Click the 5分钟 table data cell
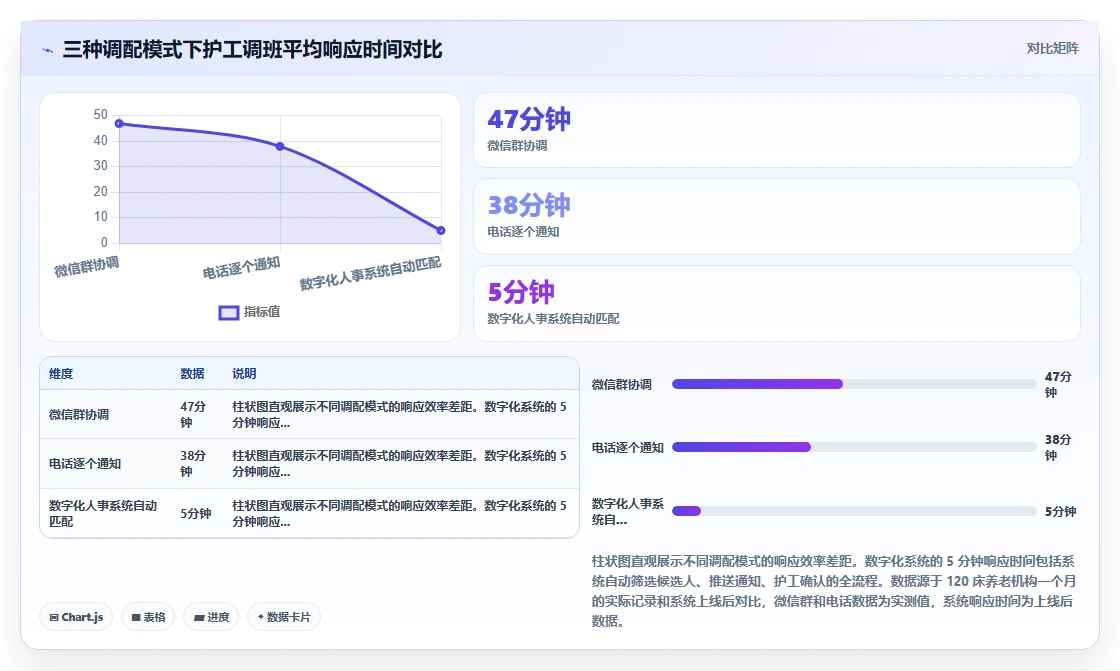This screenshot has height=671, width=1120. (x=196, y=514)
